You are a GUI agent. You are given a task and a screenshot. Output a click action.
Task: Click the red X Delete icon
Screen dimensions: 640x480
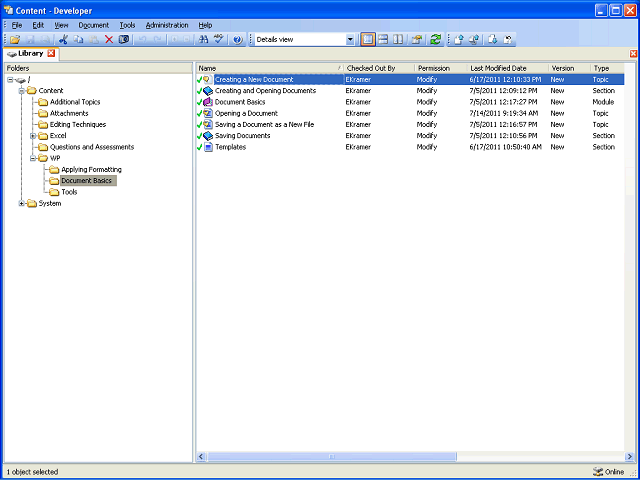pos(109,40)
